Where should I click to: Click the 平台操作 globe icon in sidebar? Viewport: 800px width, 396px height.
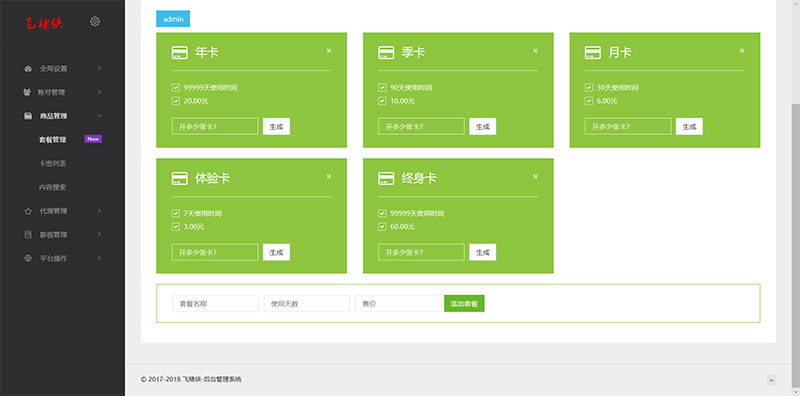(28, 258)
